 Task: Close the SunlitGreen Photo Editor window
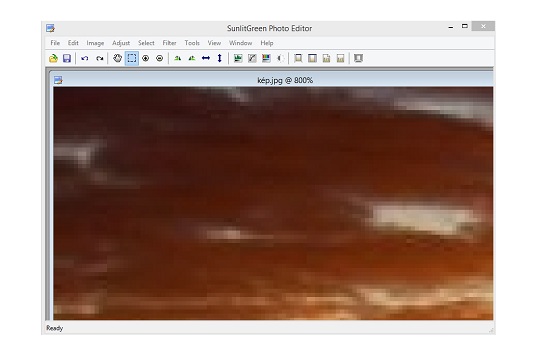click(483, 26)
